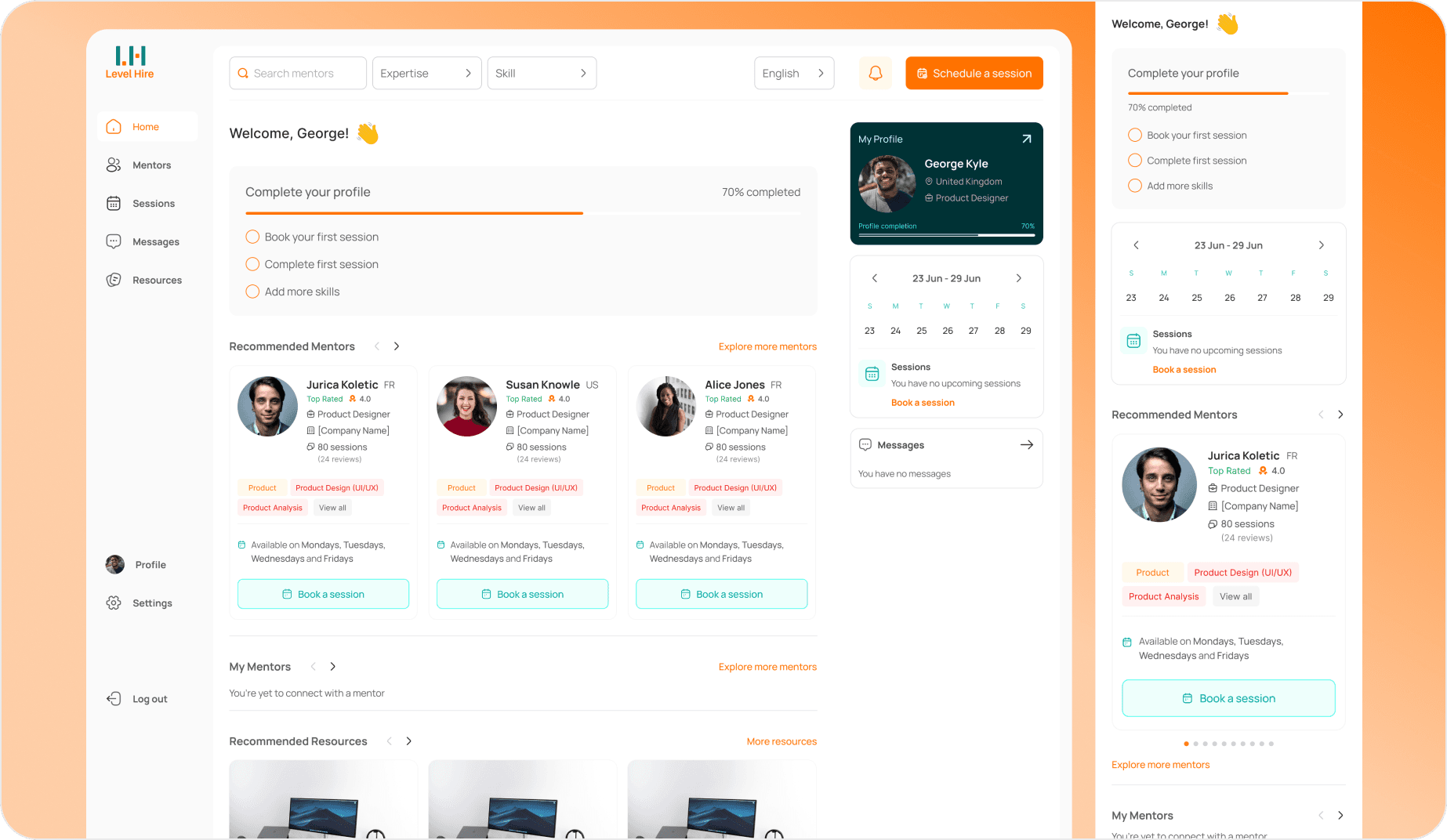Viewport: 1447px width, 840px height.
Task: Click Book a session button in mobile mentor card
Action: (1228, 698)
